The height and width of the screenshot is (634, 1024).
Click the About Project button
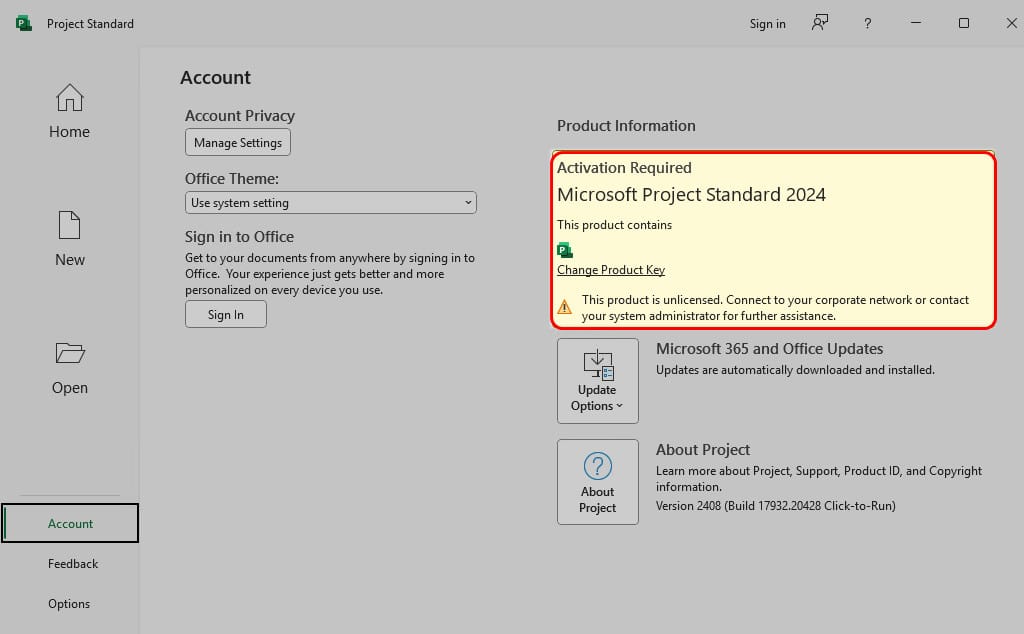(x=598, y=482)
